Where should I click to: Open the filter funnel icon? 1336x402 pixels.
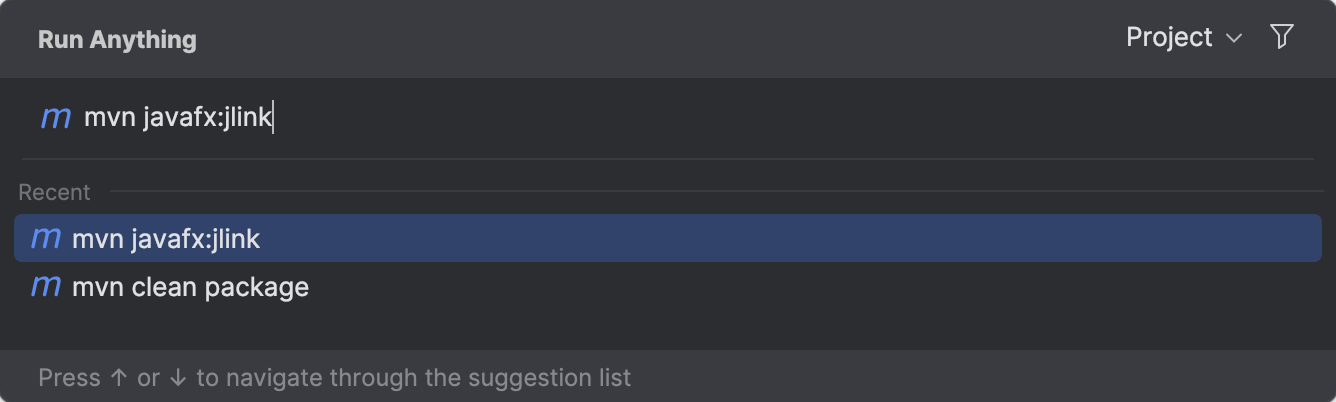(x=1281, y=38)
